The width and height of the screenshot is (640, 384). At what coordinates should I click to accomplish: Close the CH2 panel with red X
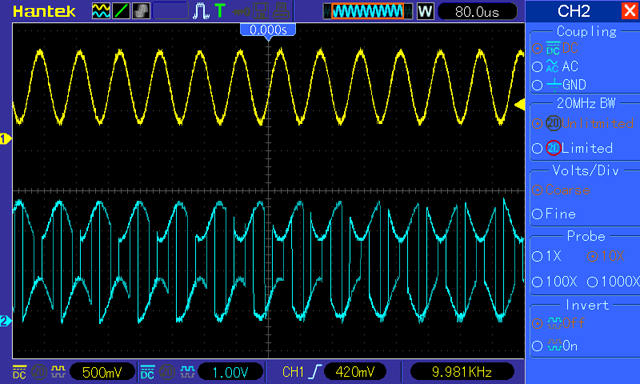pyautogui.click(x=630, y=11)
